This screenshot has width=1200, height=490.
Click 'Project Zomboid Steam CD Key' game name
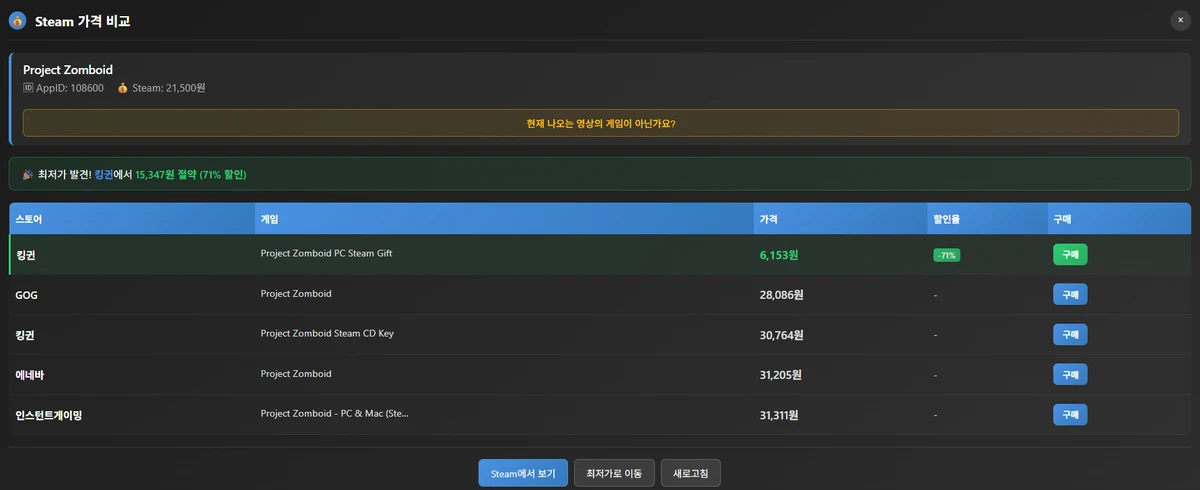[327, 333]
